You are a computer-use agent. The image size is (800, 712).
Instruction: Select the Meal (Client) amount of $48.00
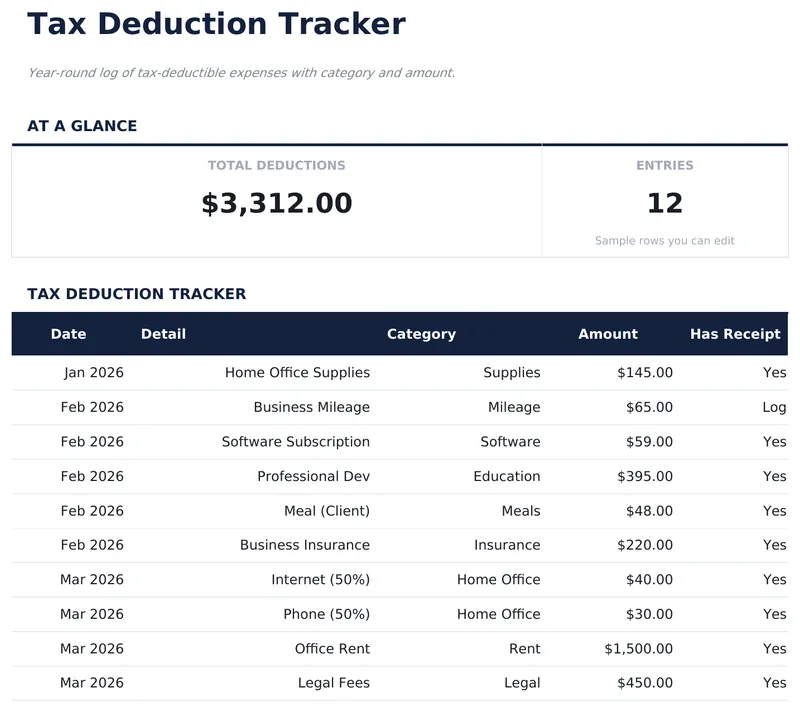tap(650, 510)
